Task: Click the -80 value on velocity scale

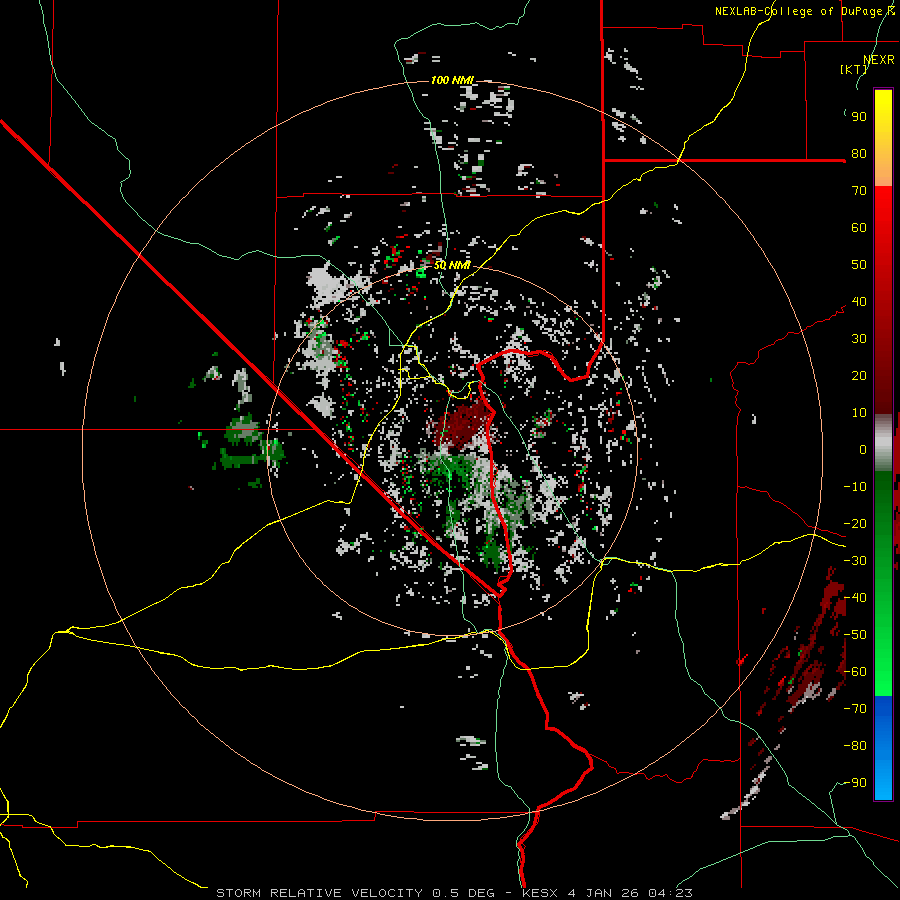Action: point(855,746)
